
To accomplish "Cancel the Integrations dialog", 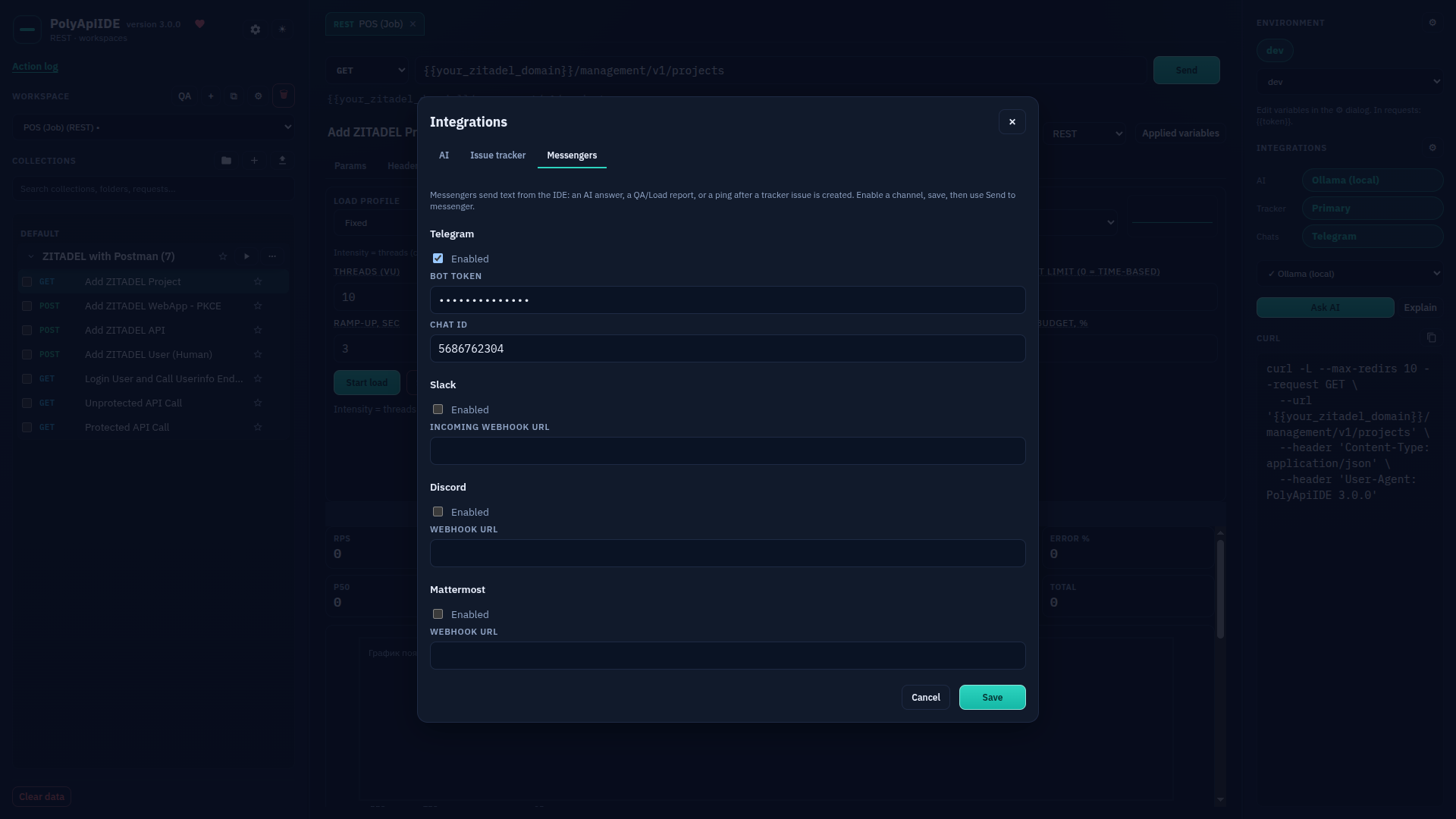I will 925,698.
